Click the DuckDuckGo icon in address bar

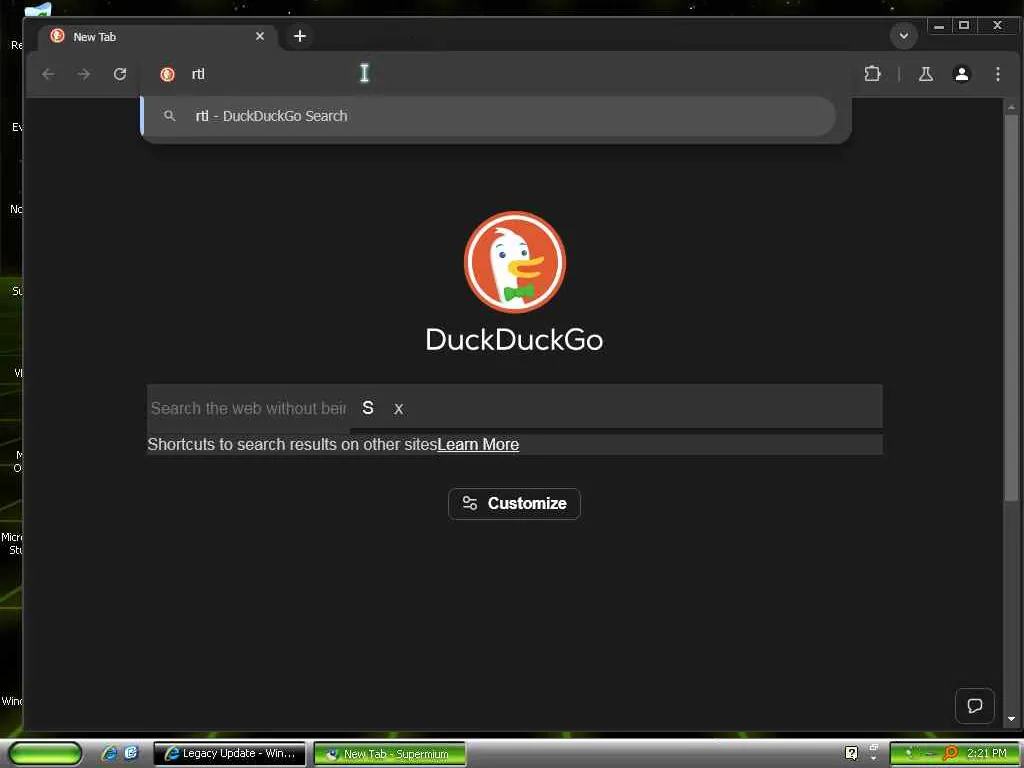pyautogui.click(x=167, y=74)
